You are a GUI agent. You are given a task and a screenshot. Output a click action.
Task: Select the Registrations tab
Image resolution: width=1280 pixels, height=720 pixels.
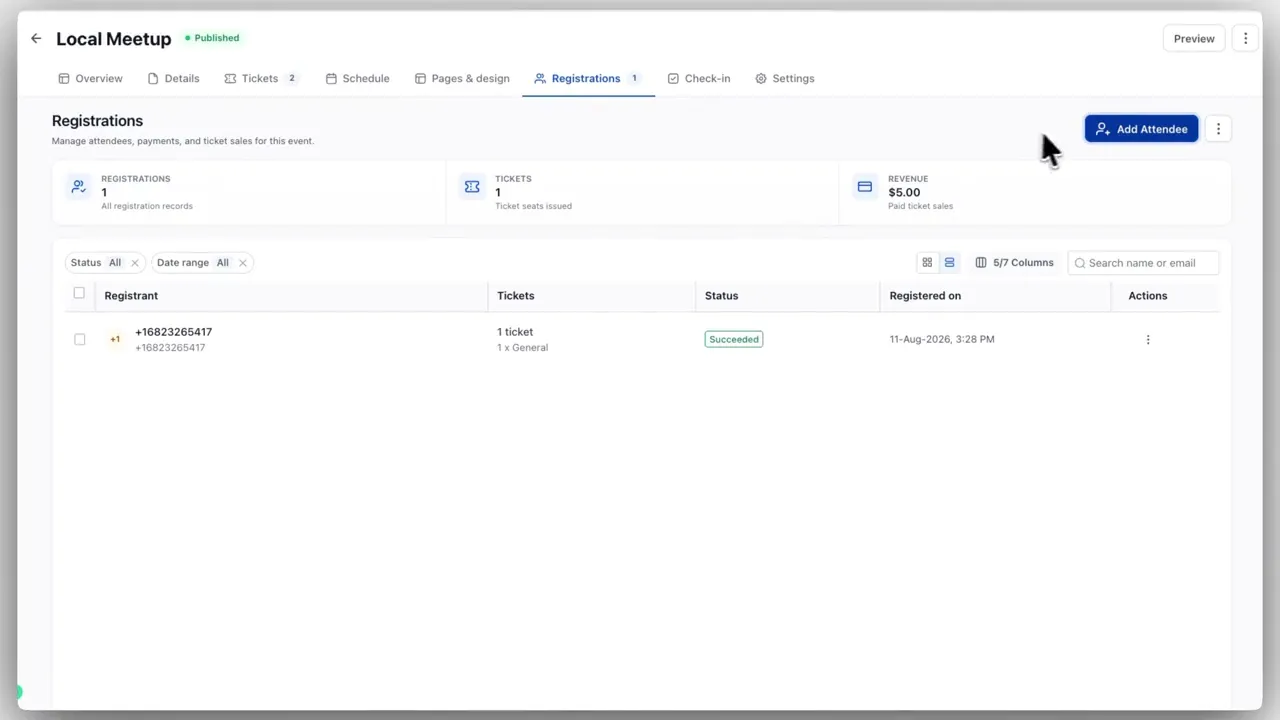588,78
